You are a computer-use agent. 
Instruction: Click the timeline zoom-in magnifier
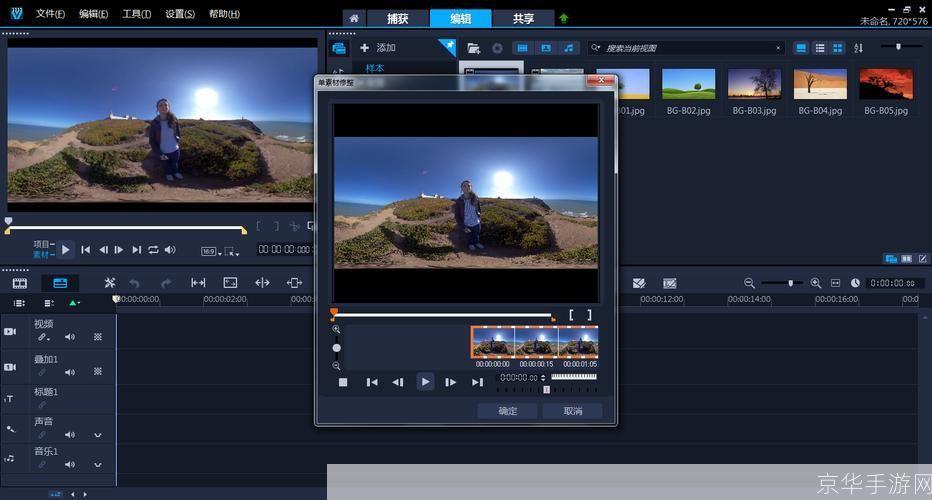816,283
